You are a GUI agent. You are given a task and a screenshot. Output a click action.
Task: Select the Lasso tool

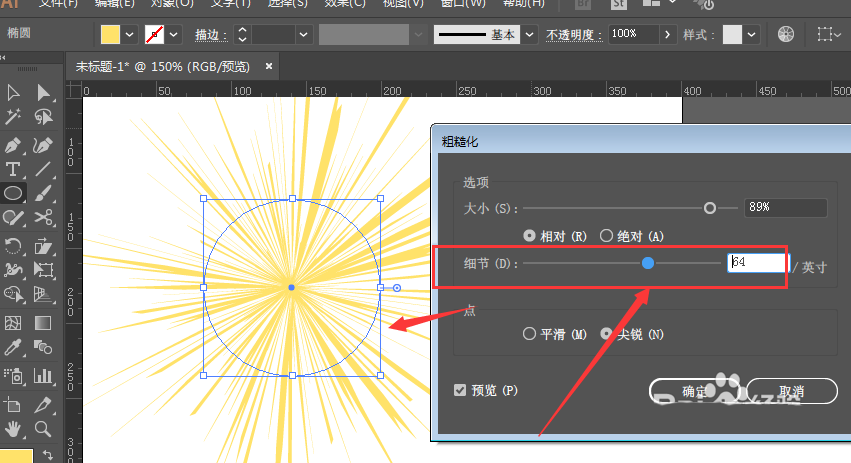tap(43, 116)
